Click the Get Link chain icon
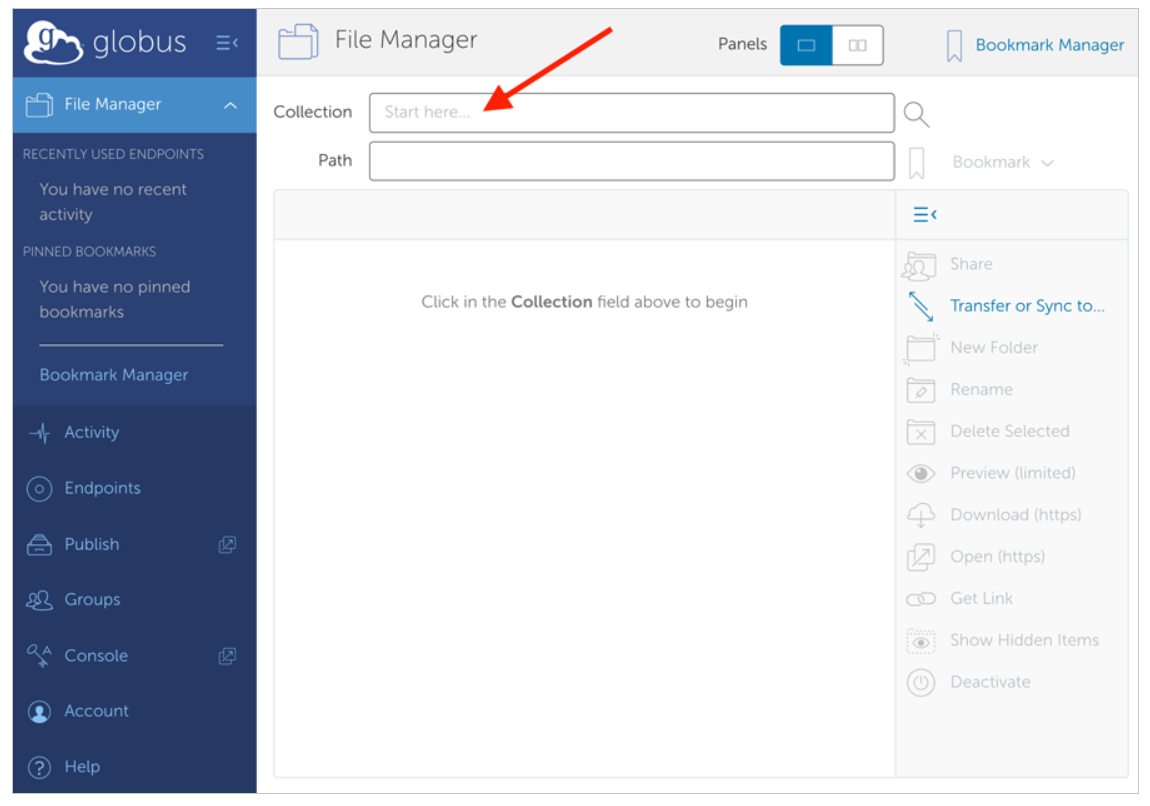The height and width of the screenshot is (806, 1150). point(920,599)
